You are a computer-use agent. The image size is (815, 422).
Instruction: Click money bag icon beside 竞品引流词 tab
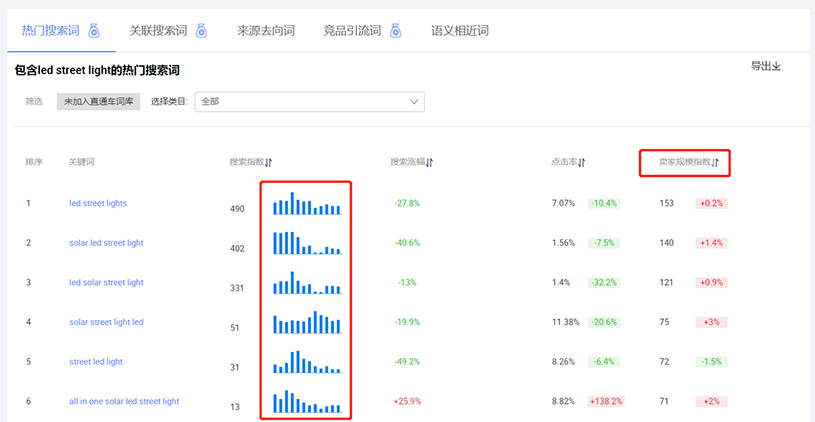coord(395,30)
